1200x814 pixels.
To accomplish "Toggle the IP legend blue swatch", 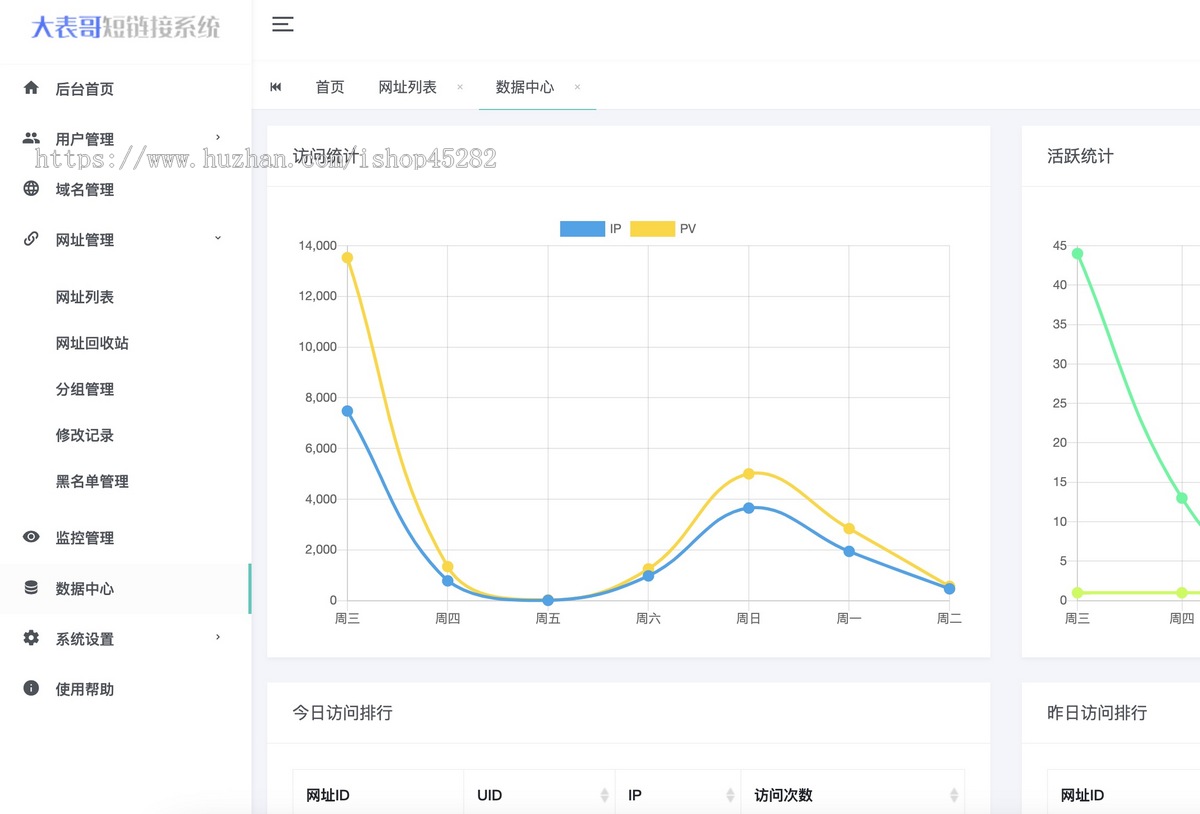I will click(x=582, y=229).
